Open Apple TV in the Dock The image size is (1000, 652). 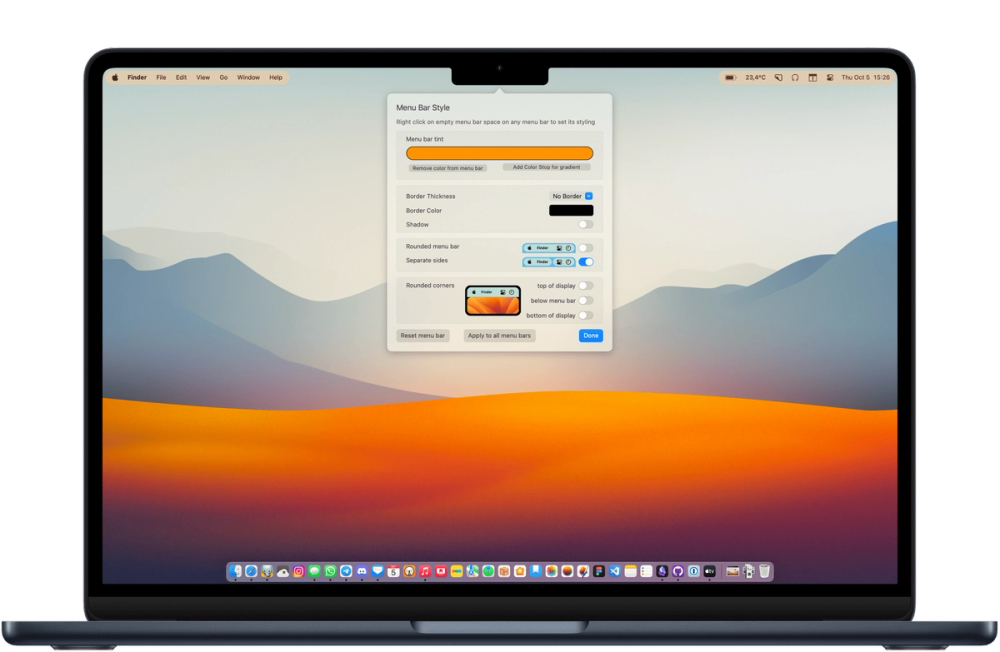click(710, 571)
